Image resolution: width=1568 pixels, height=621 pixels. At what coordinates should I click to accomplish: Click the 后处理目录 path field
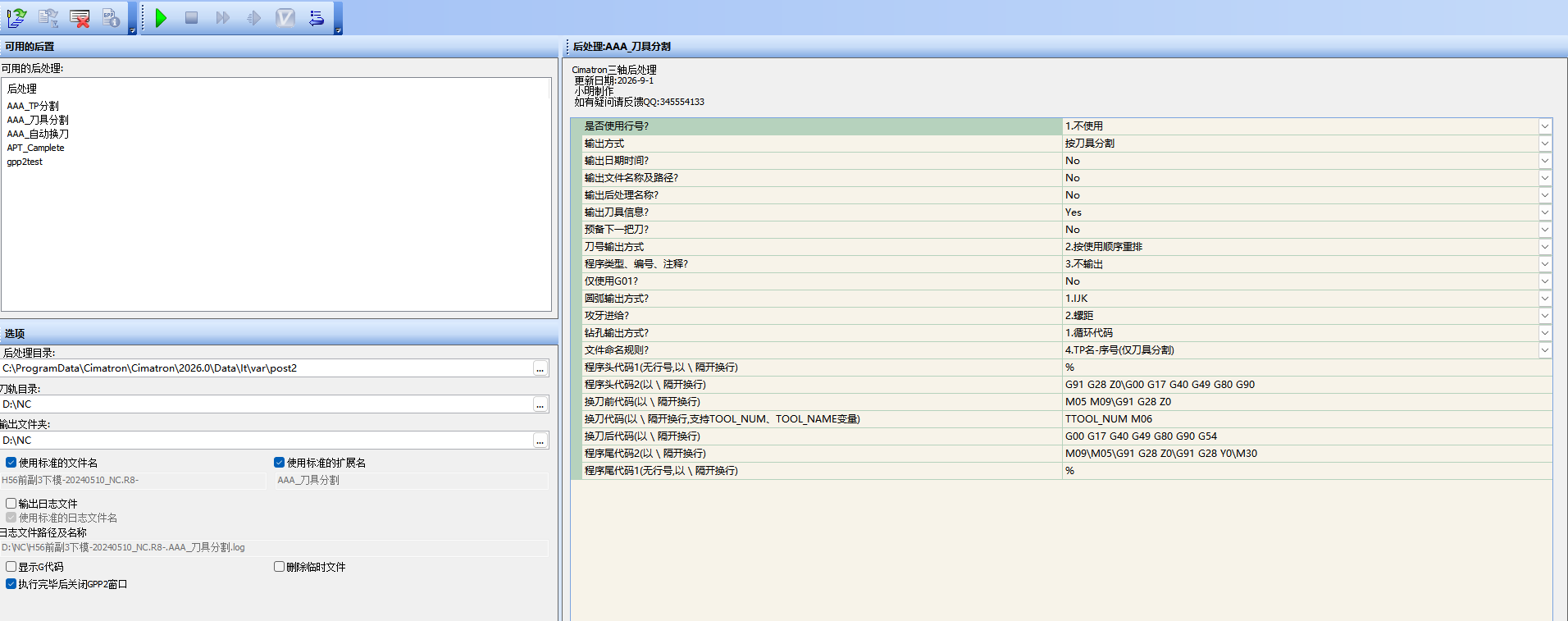click(266, 368)
